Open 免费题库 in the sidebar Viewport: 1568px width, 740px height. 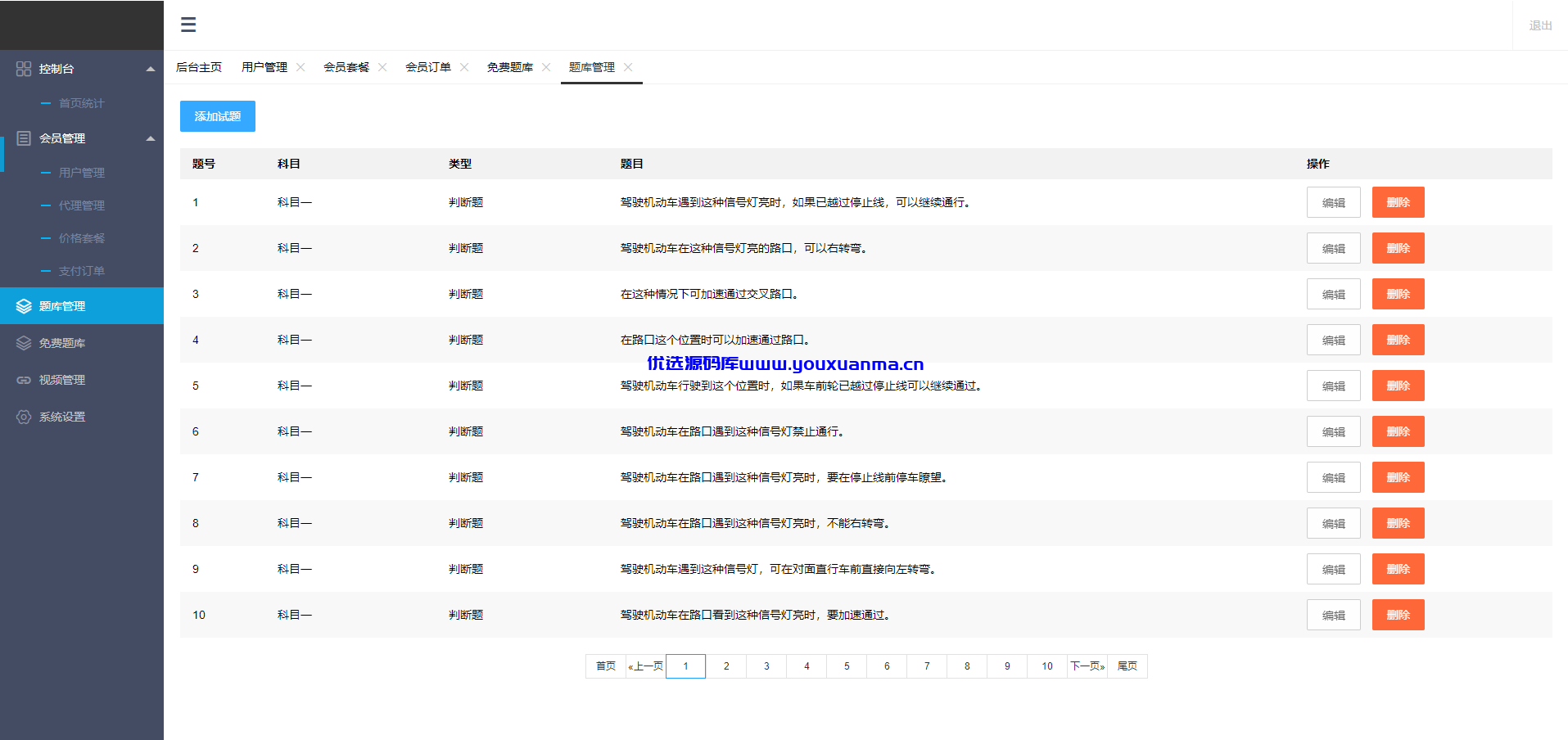(82, 343)
